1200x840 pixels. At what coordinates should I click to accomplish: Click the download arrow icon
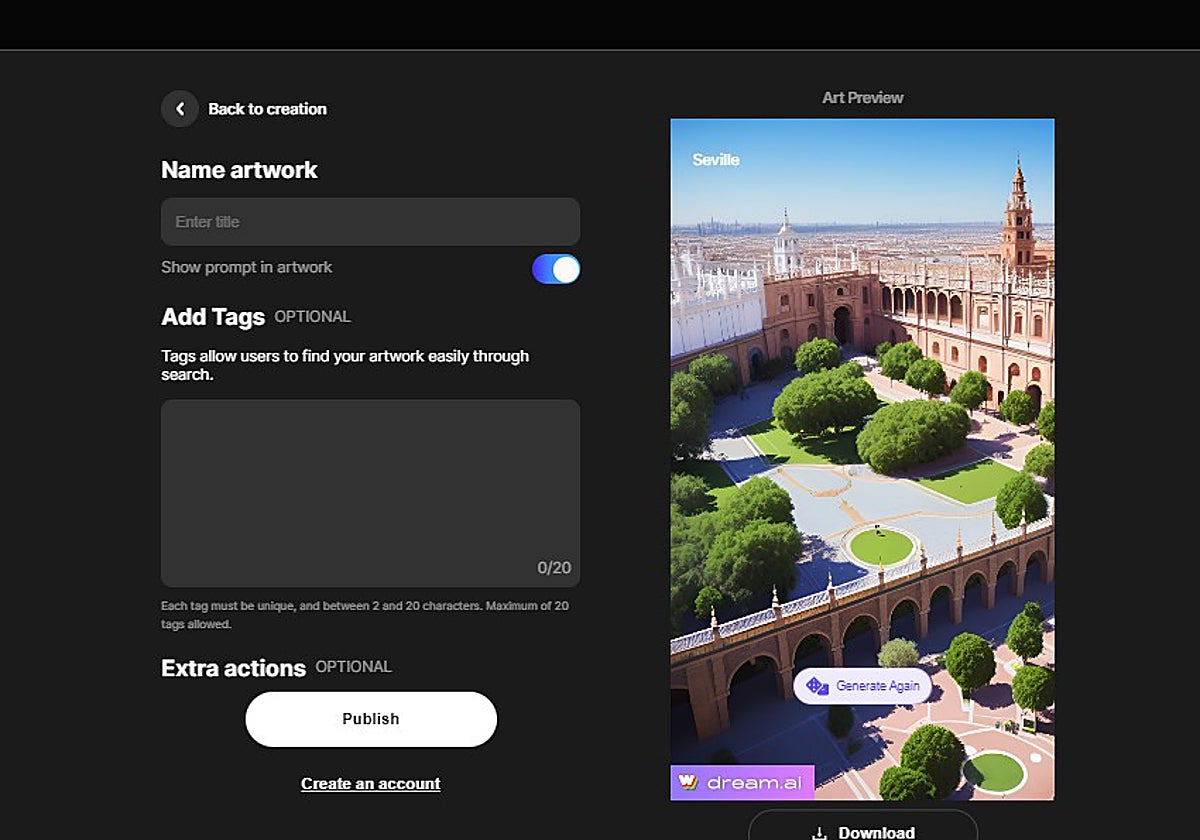(x=820, y=832)
